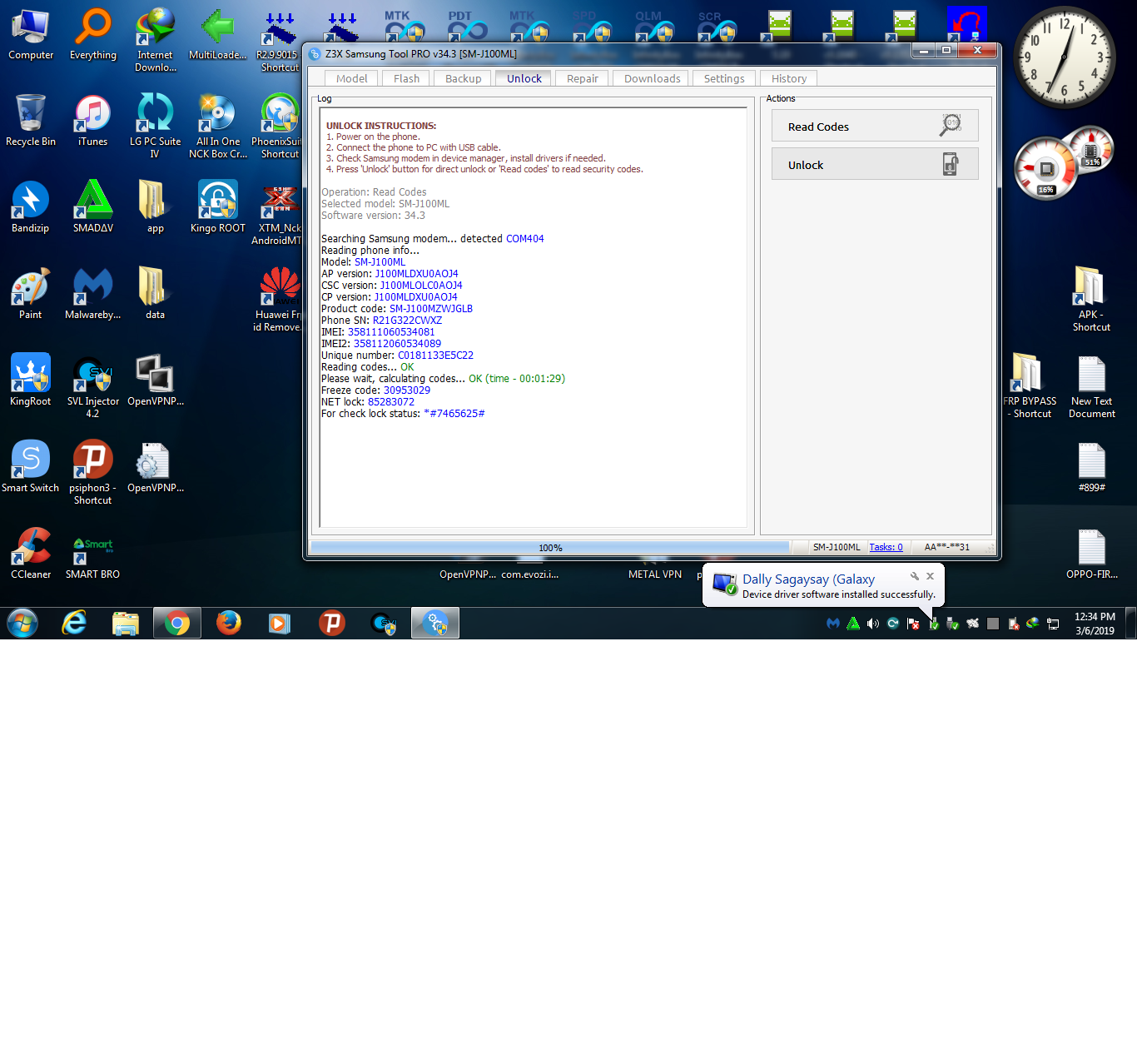The width and height of the screenshot is (1137, 1064).
Task: Open the APK Shortcut folder
Action: coord(1091,300)
